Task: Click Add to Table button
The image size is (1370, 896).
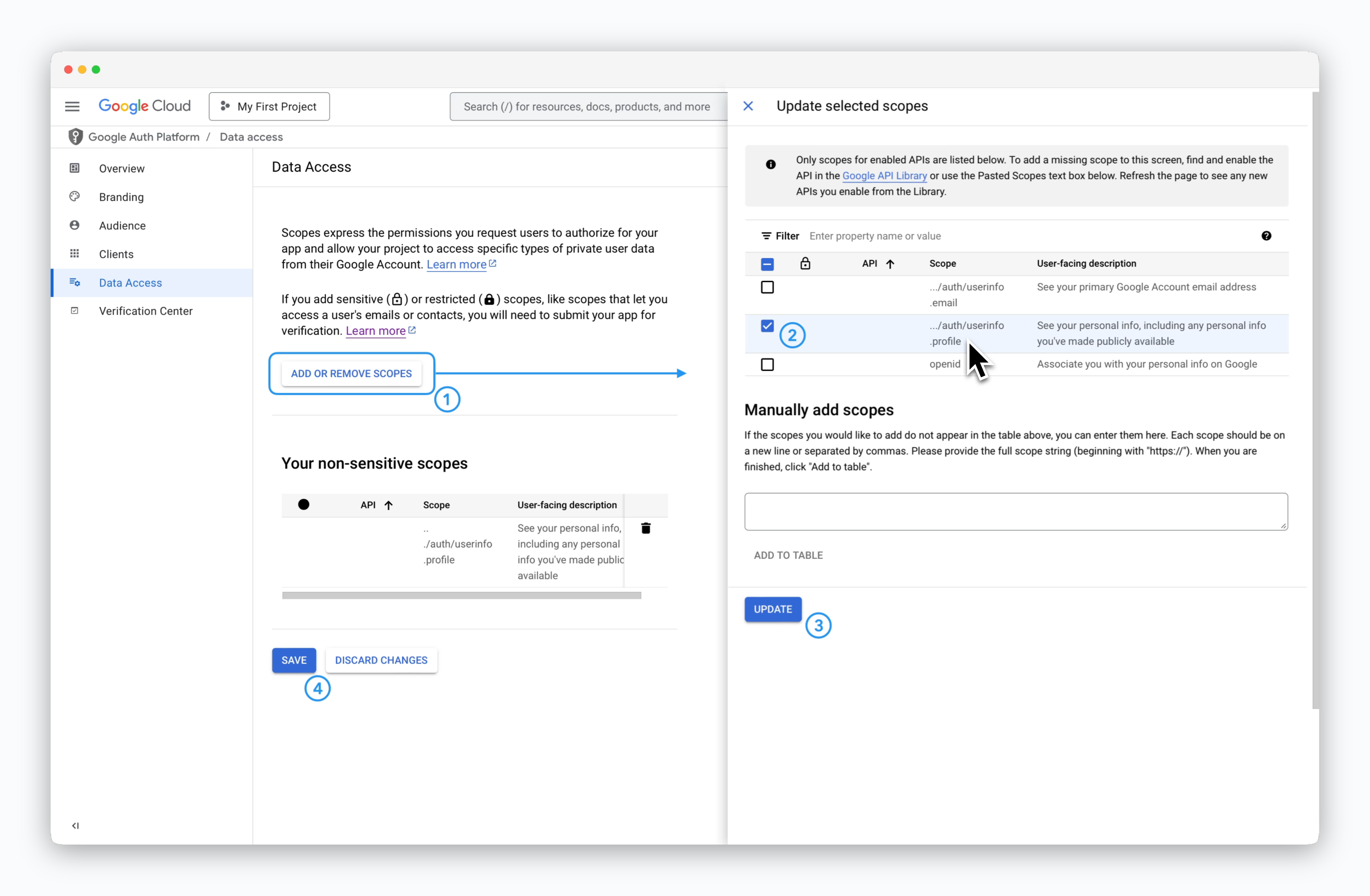Action: pyautogui.click(x=788, y=555)
